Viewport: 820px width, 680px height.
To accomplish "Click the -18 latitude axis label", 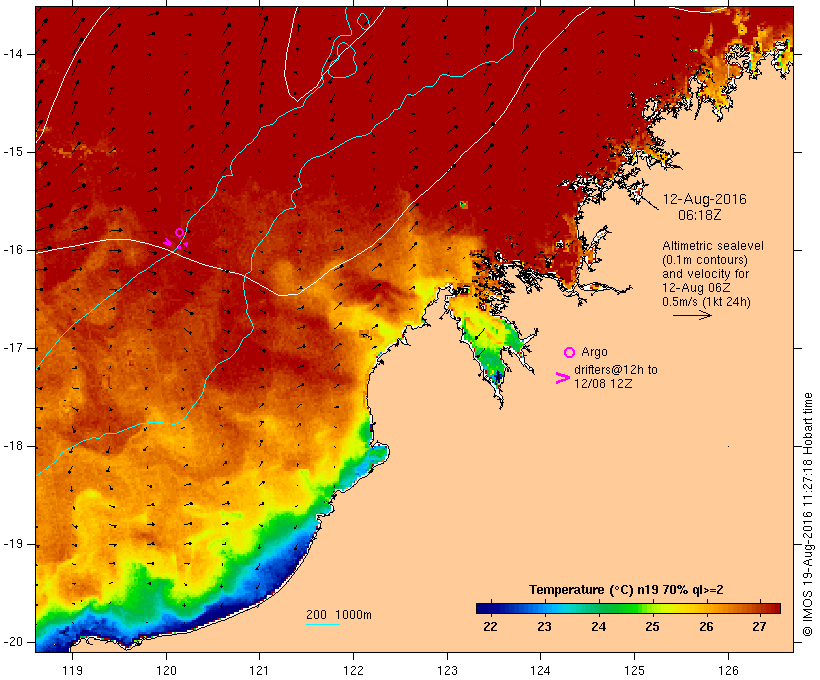I will point(13,446).
